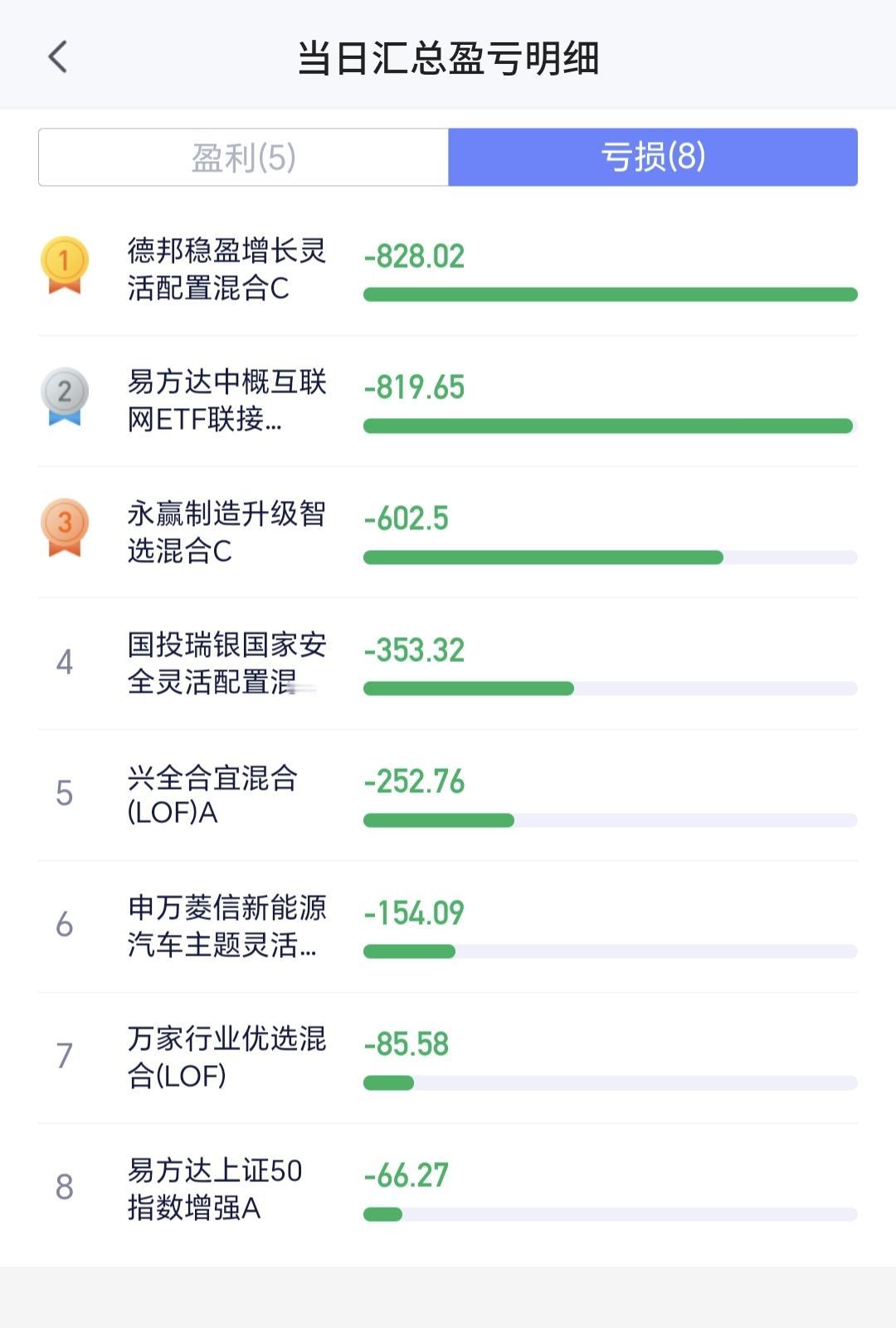Click the -602.5 loss progress bar
896x1328 pixels.
click(611, 557)
